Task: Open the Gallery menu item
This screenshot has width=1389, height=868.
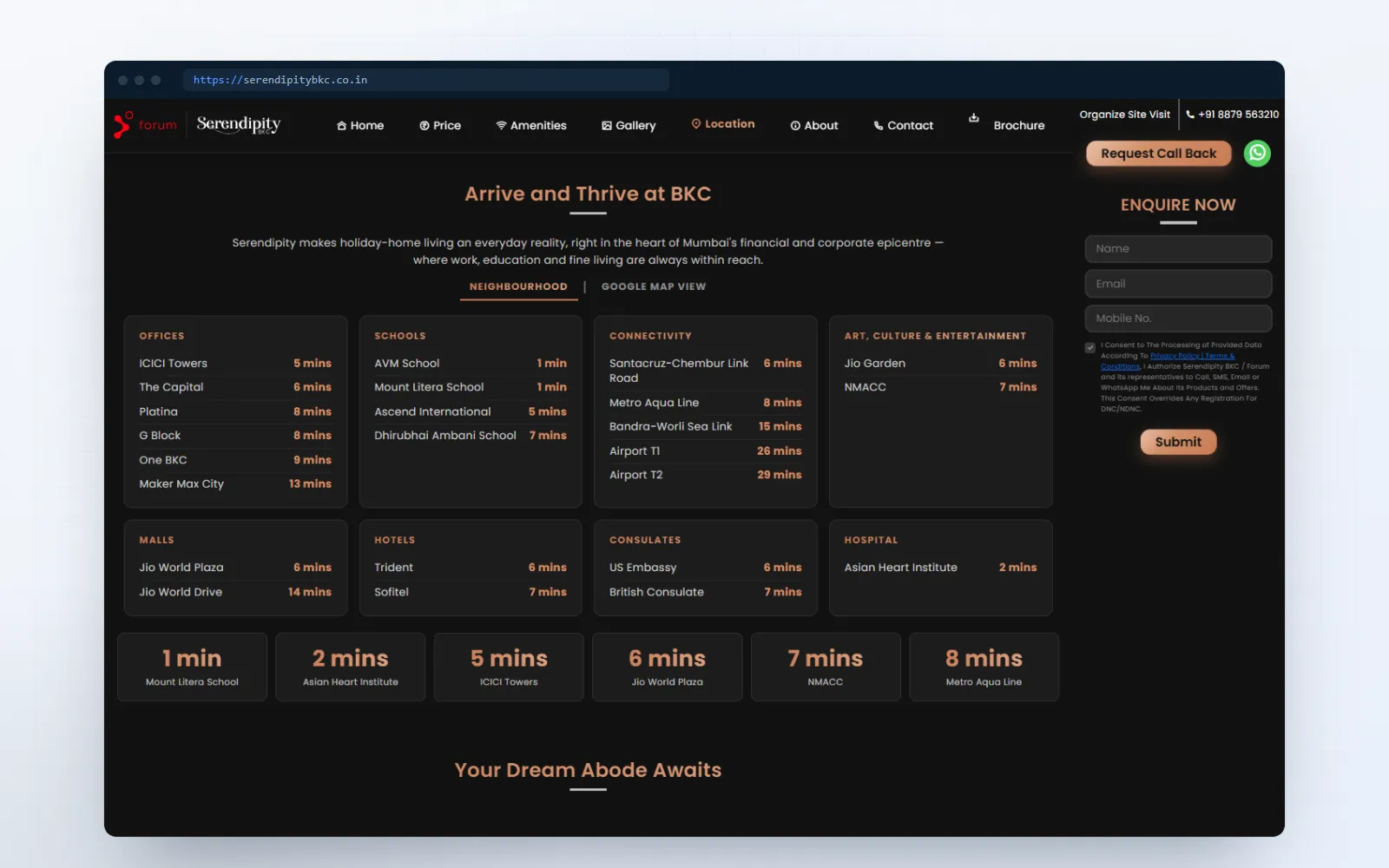Action: point(629,126)
